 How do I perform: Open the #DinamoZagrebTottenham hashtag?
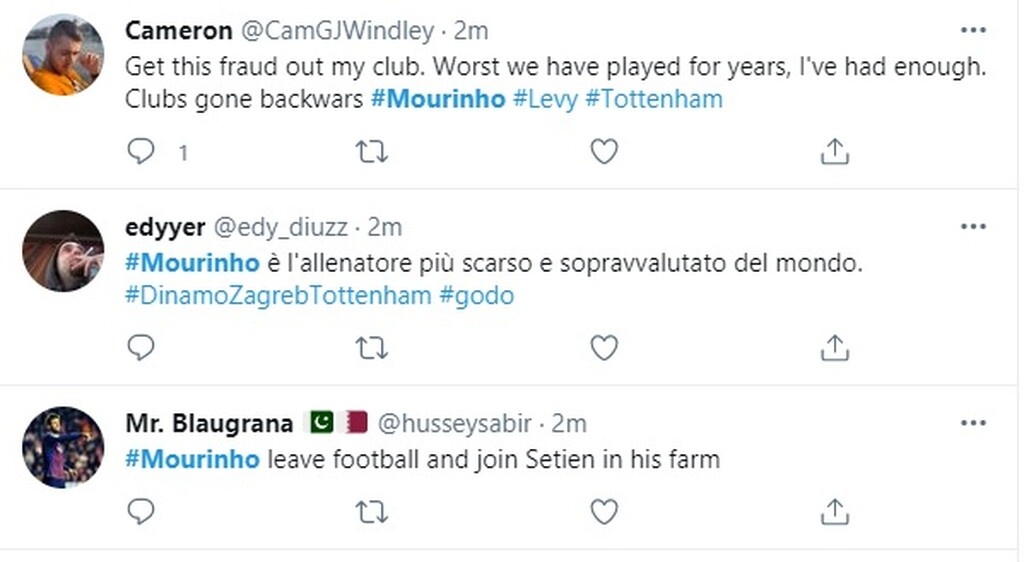tap(278, 296)
